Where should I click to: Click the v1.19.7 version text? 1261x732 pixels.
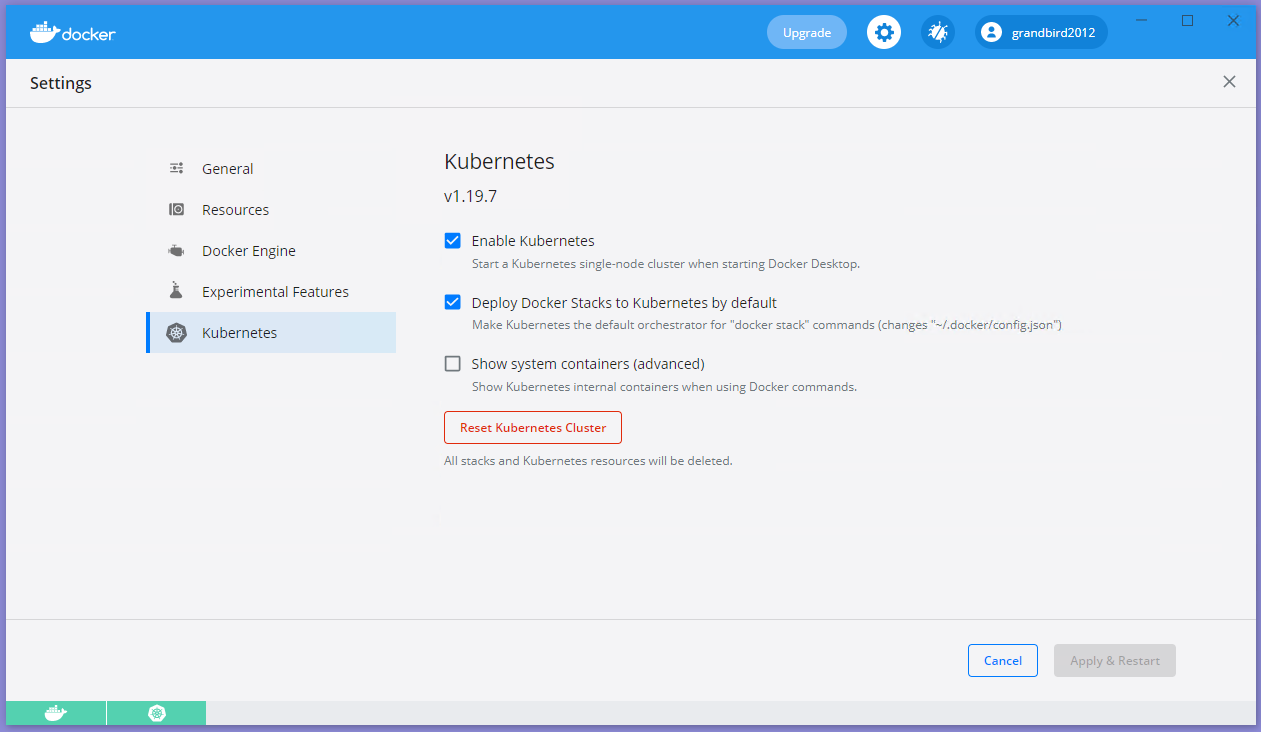(x=471, y=196)
